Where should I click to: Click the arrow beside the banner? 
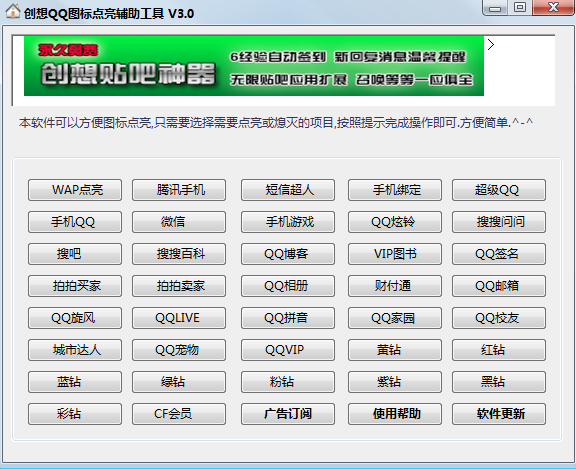[x=491, y=44]
